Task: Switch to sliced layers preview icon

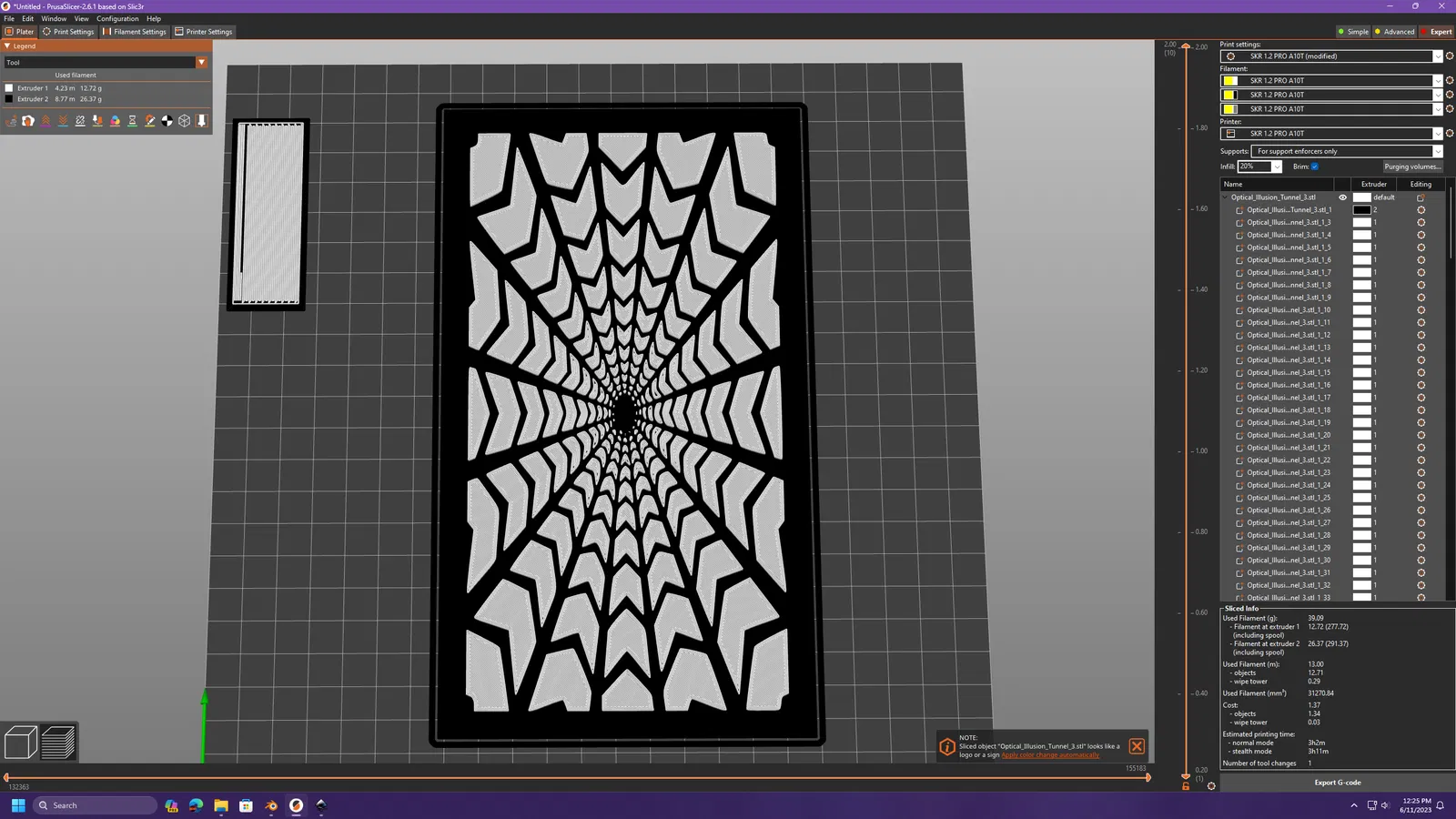Action: 58,742
